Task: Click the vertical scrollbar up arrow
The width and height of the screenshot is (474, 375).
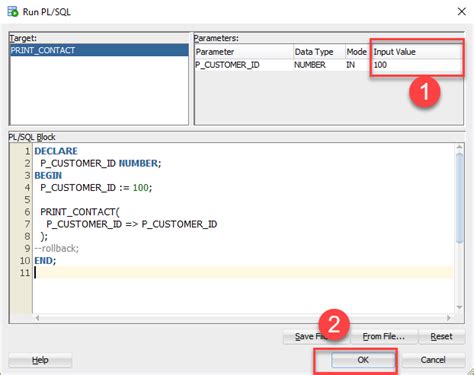Action: click(459, 147)
